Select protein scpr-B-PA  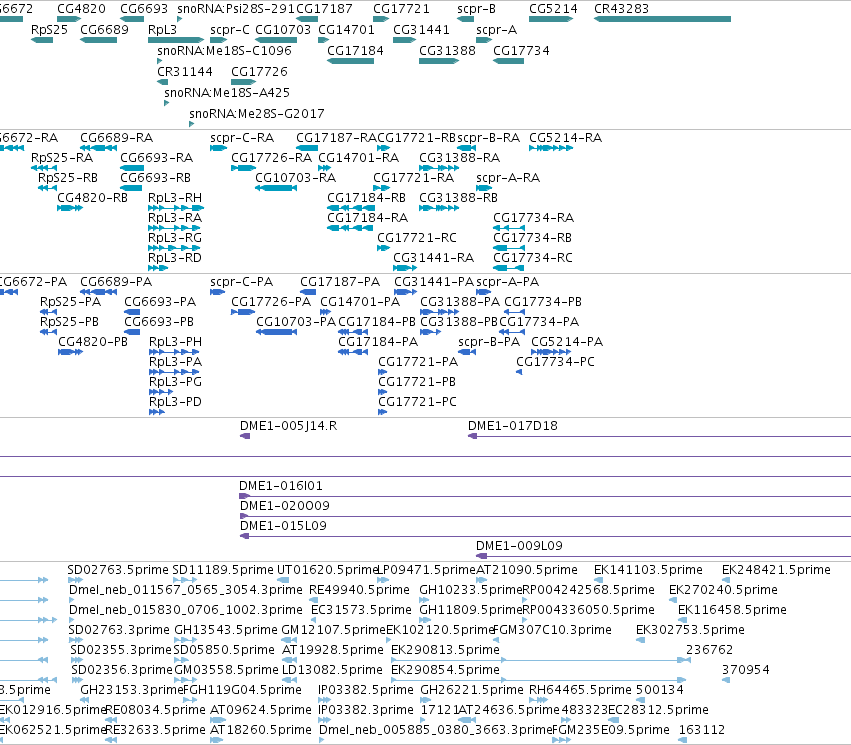point(467,352)
